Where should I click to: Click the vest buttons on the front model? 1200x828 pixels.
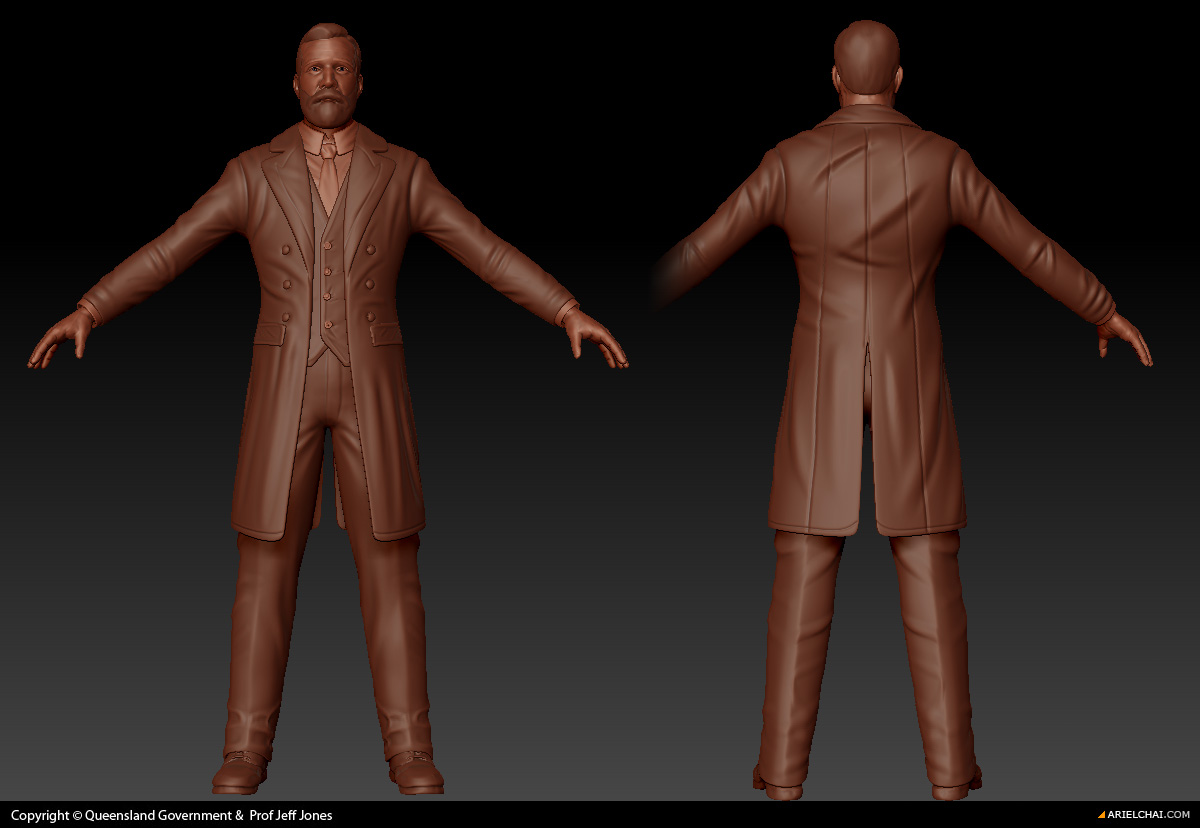[x=328, y=270]
